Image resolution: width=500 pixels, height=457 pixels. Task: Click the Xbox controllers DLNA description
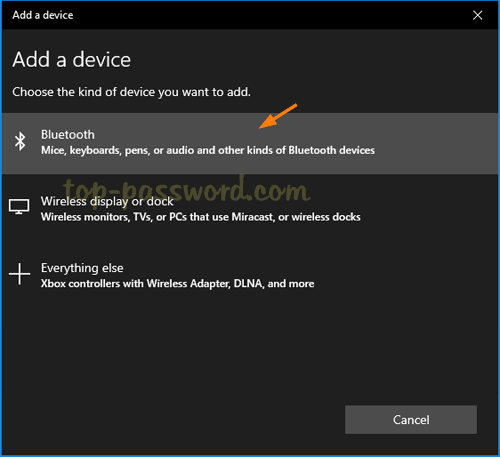click(177, 284)
